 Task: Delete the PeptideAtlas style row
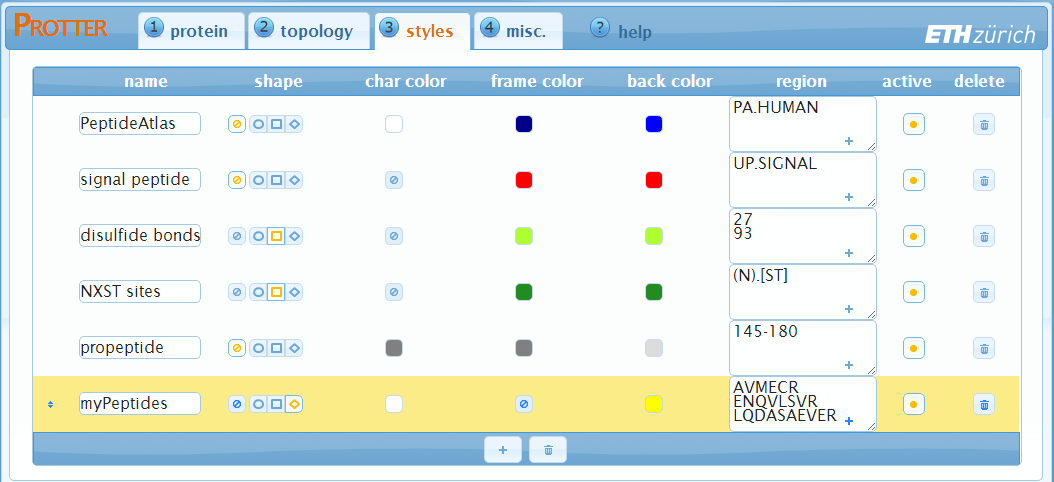(984, 124)
